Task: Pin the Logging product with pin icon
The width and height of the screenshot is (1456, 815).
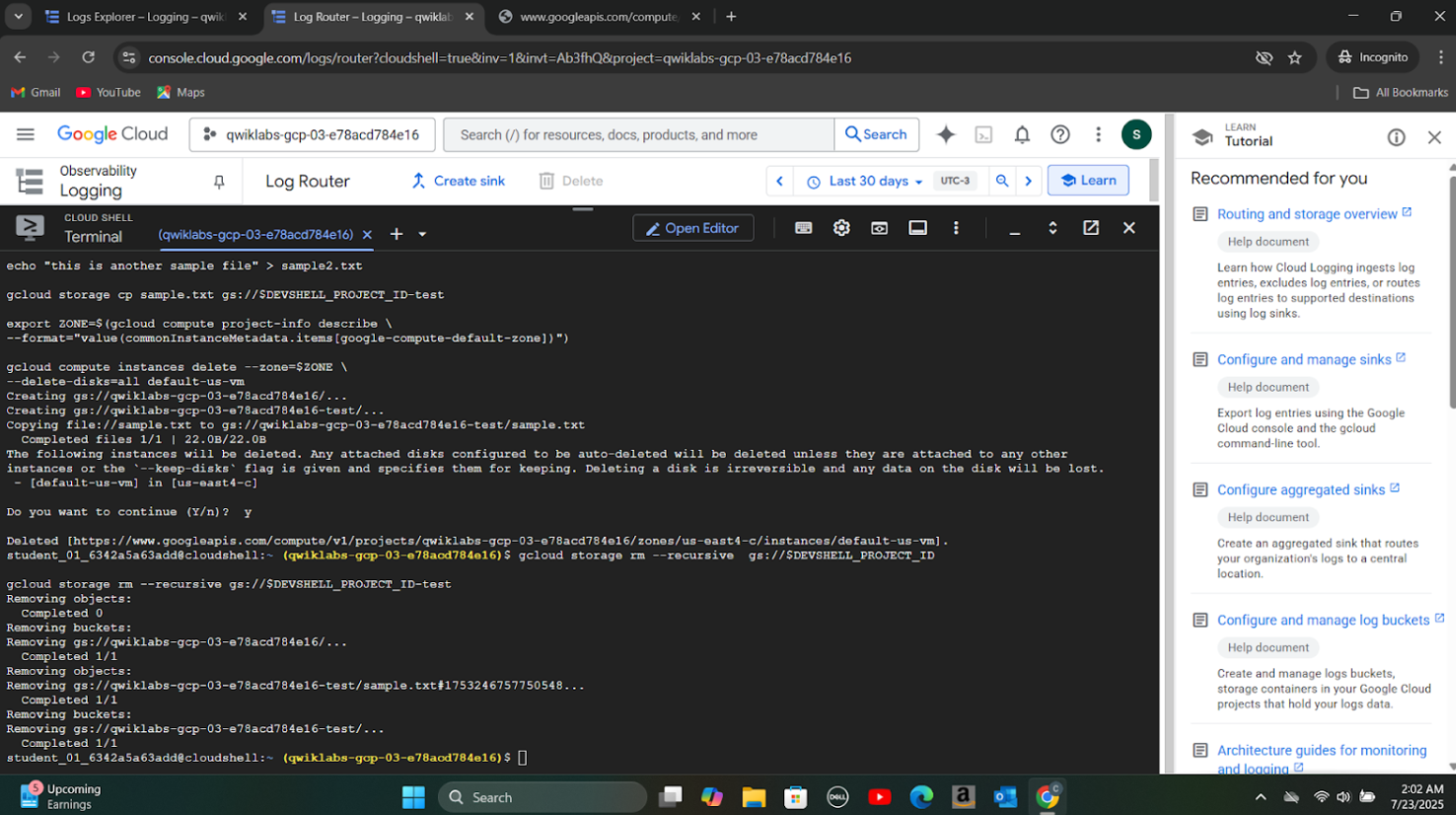Action: (219, 182)
